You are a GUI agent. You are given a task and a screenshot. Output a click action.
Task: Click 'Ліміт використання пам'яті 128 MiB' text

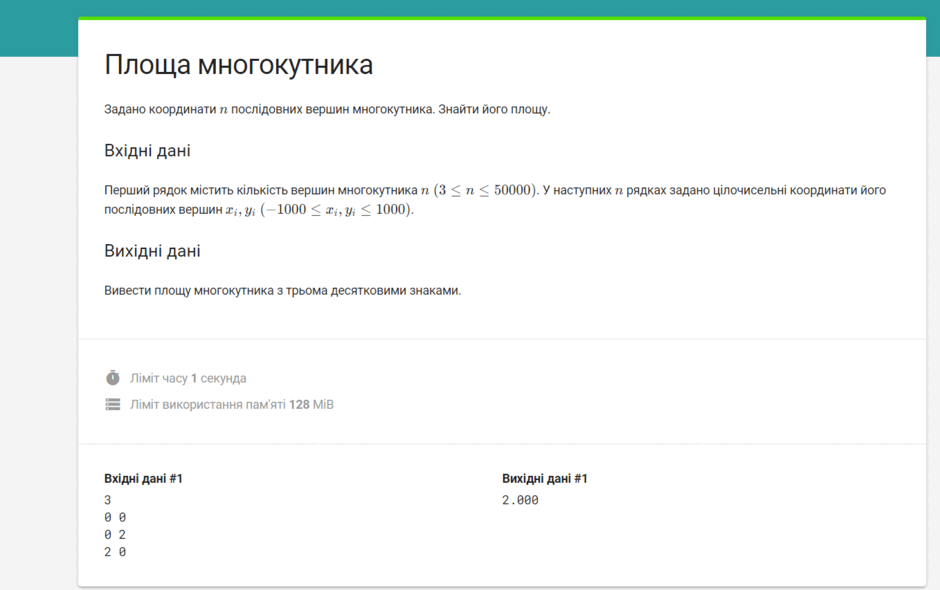coord(232,405)
